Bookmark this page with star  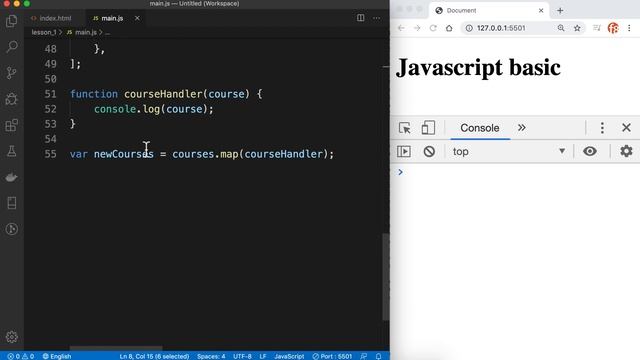[x=577, y=28]
